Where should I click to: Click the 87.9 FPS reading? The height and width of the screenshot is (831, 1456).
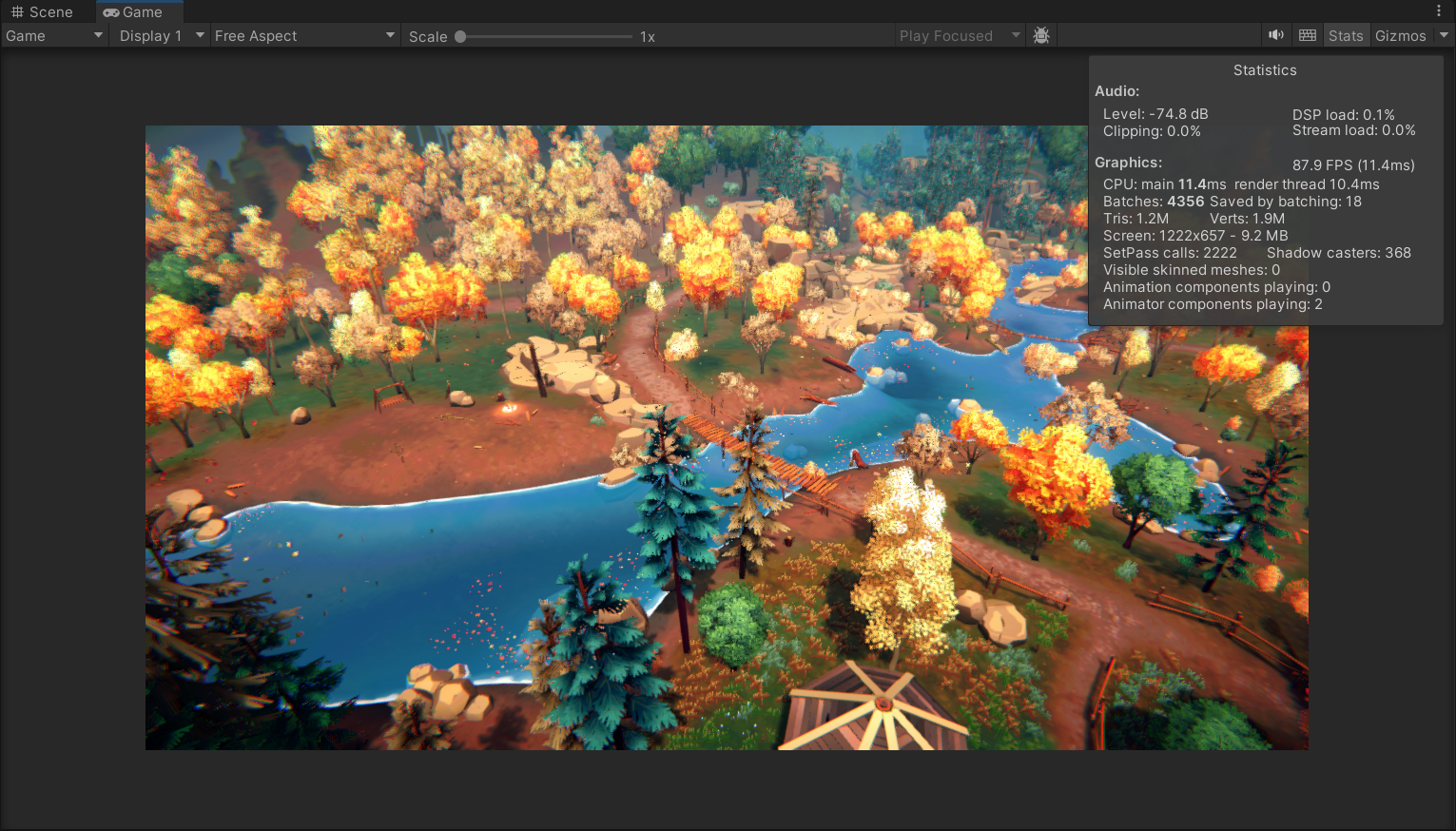pos(1353,165)
